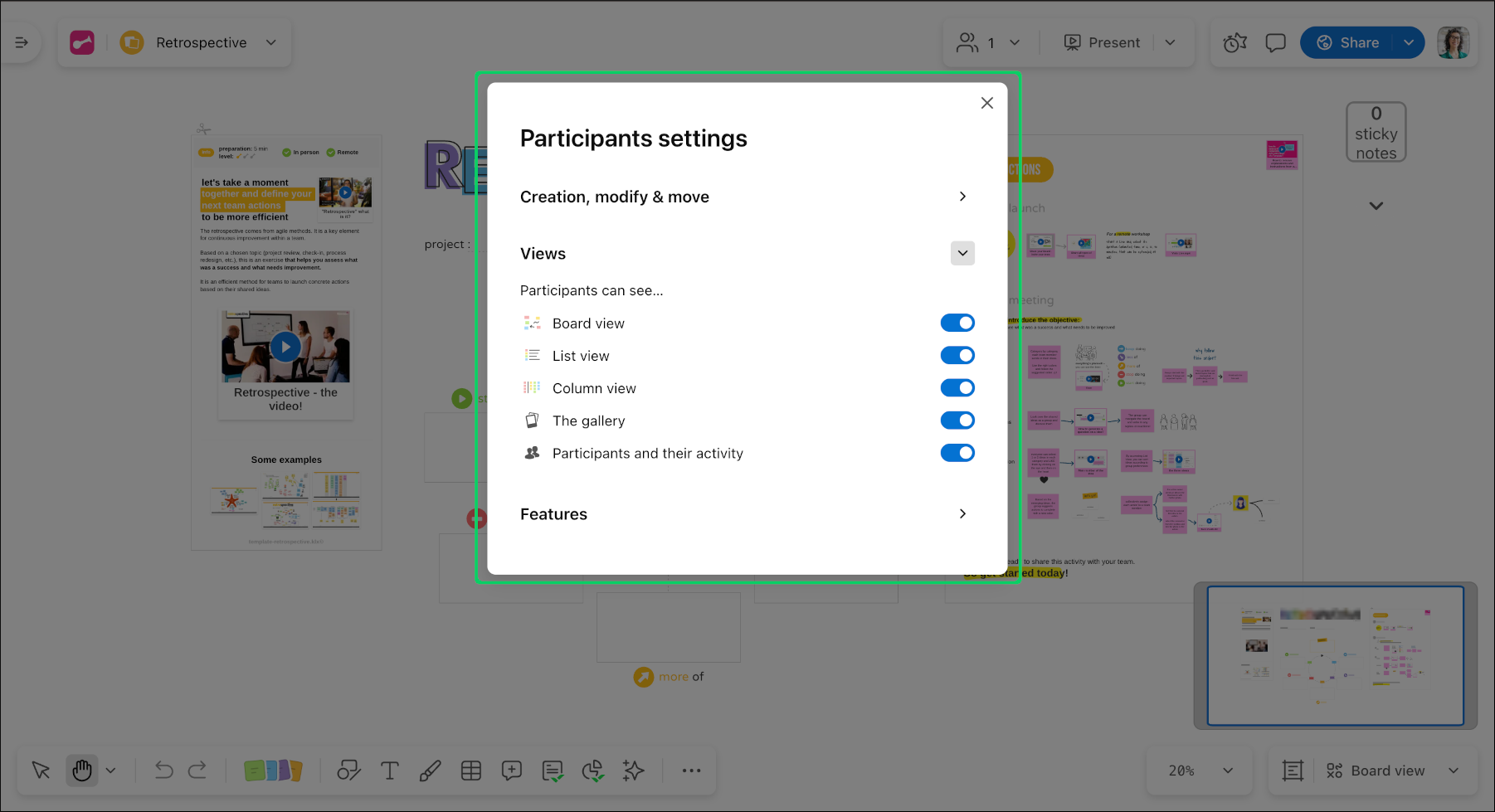
Task: Select the Text tool
Action: point(390,771)
